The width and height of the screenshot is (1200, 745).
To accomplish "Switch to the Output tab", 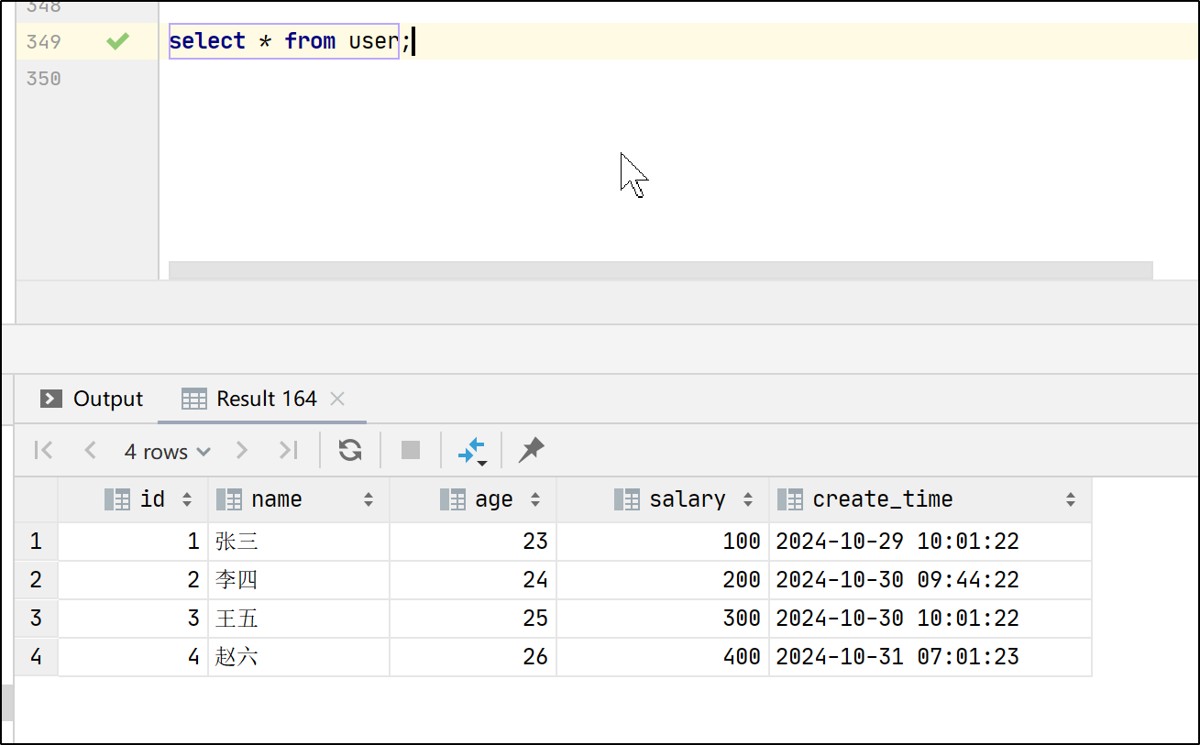I will (x=92, y=399).
